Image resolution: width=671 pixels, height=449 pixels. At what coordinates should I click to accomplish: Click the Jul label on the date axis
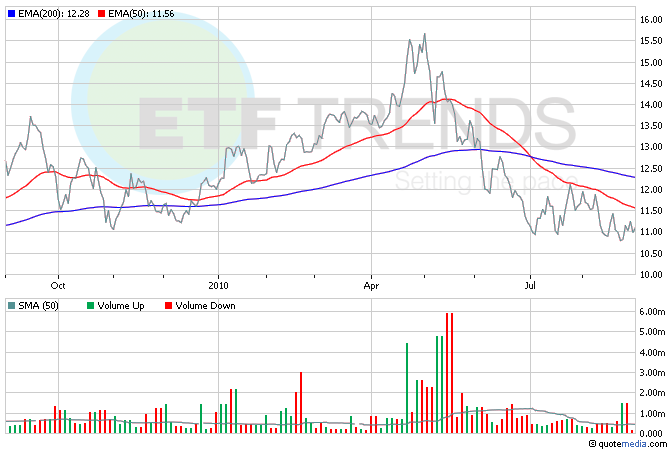point(530,285)
